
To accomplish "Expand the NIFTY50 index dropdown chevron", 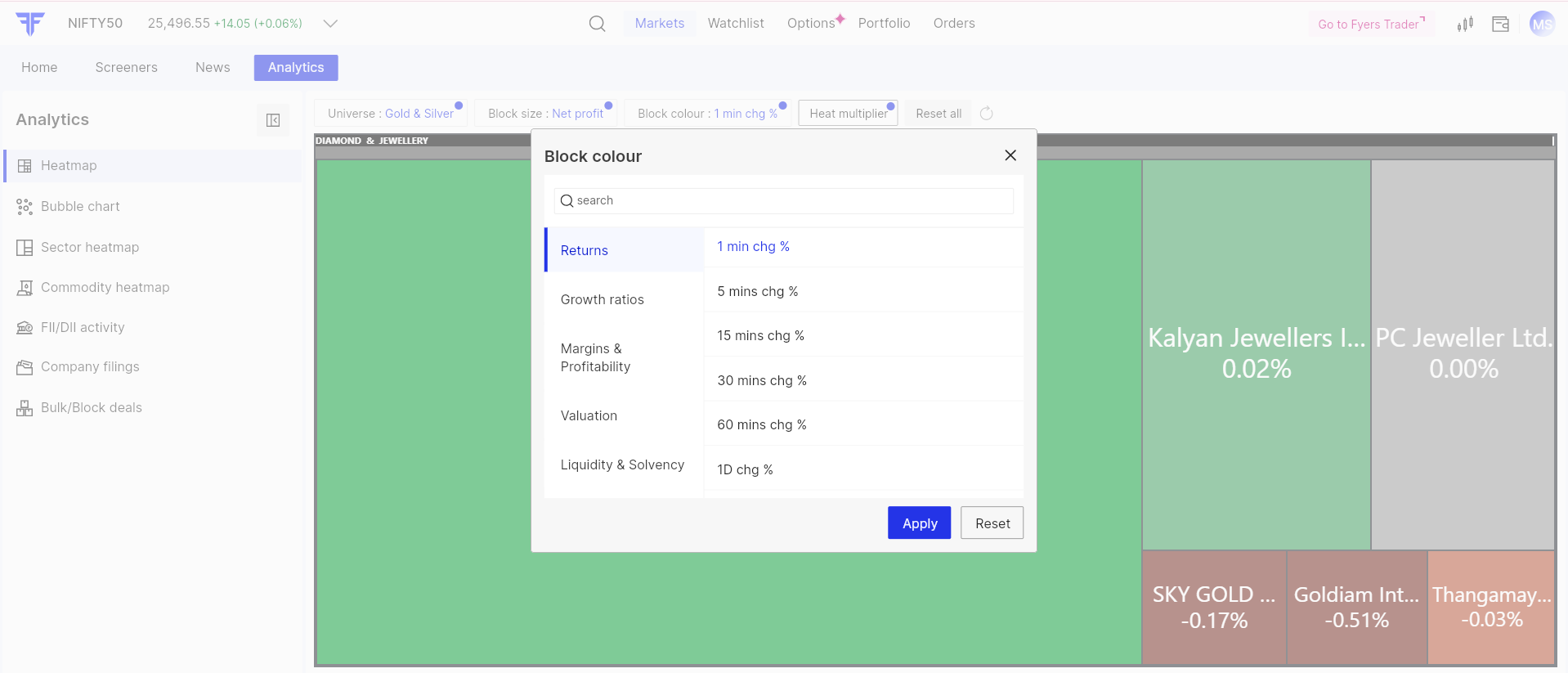I will tap(330, 24).
